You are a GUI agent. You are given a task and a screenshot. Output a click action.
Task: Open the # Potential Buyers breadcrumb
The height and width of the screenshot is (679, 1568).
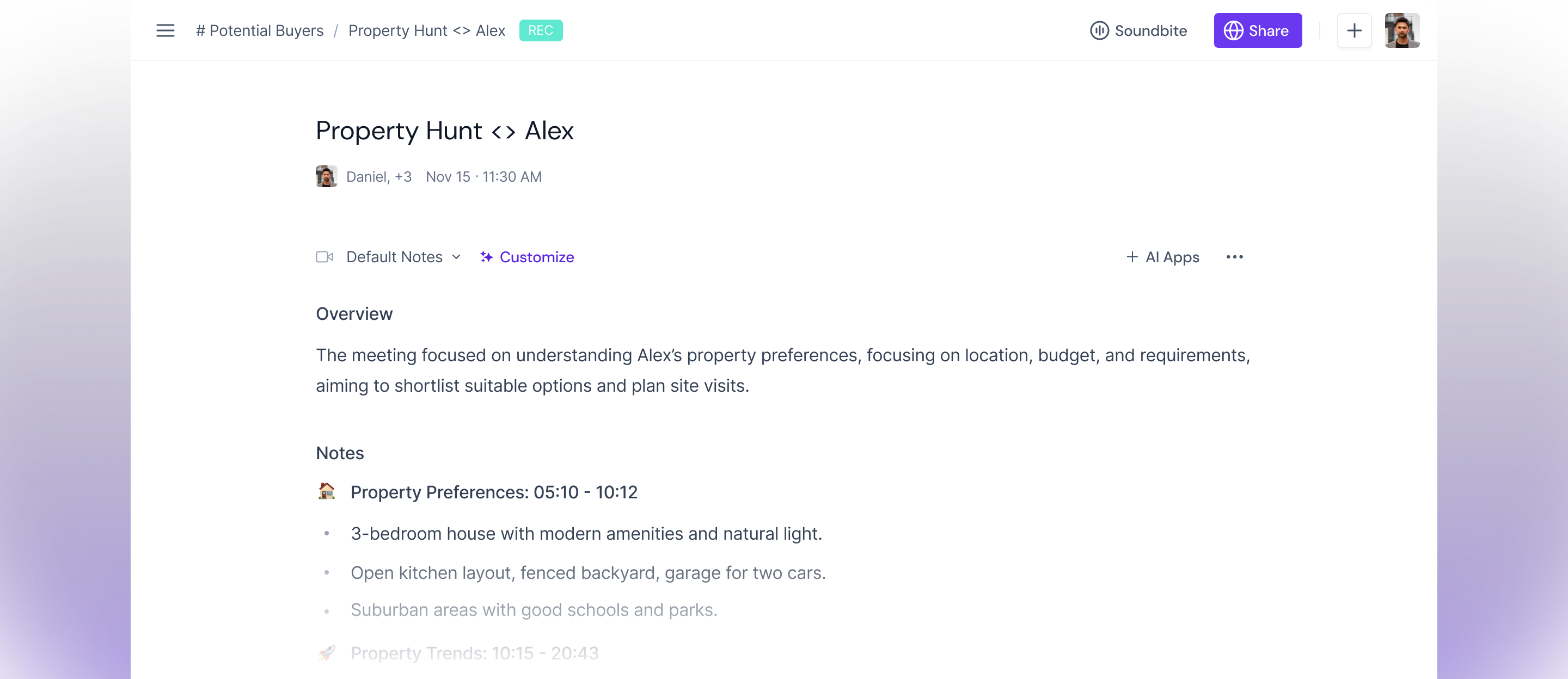[x=259, y=30]
